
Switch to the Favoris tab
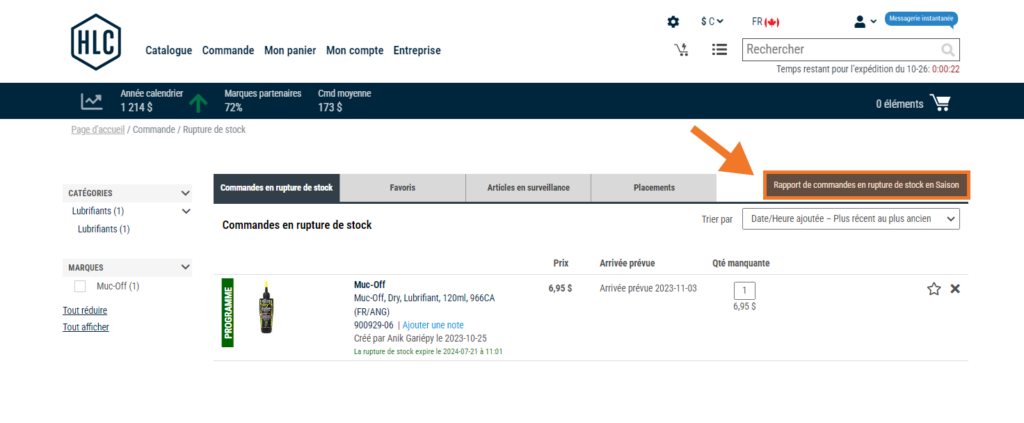point(403,187)
